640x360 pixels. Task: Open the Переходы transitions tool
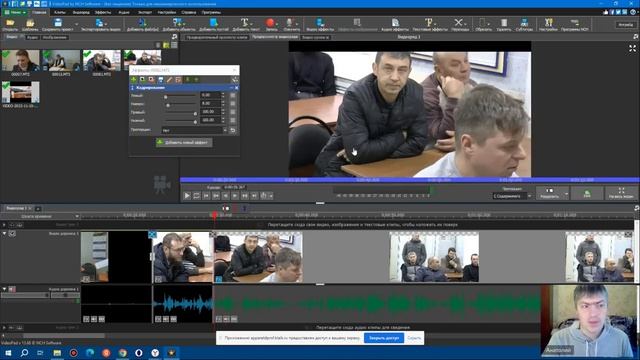tap(460, 24)
